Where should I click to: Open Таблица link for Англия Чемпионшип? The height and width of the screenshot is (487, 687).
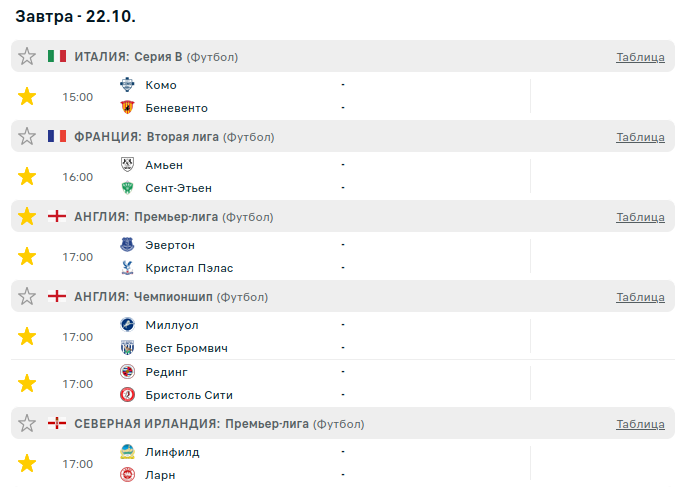[x=640, y=297]
